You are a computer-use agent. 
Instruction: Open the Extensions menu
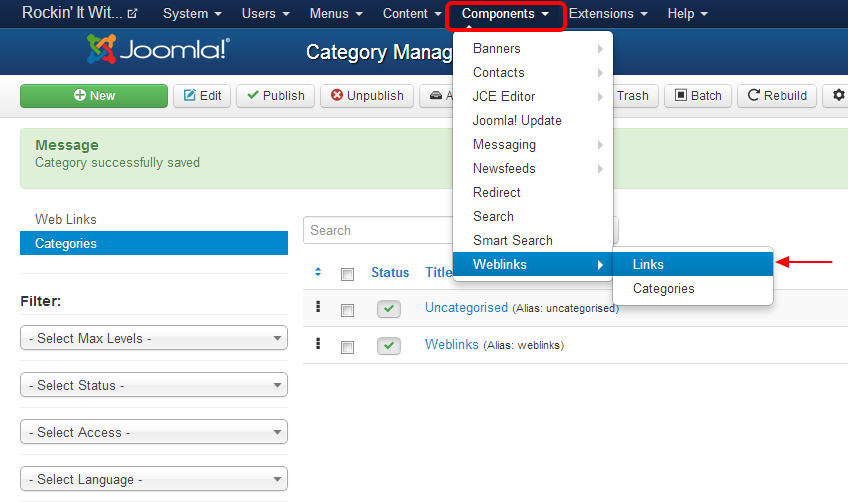click(608, 14)
